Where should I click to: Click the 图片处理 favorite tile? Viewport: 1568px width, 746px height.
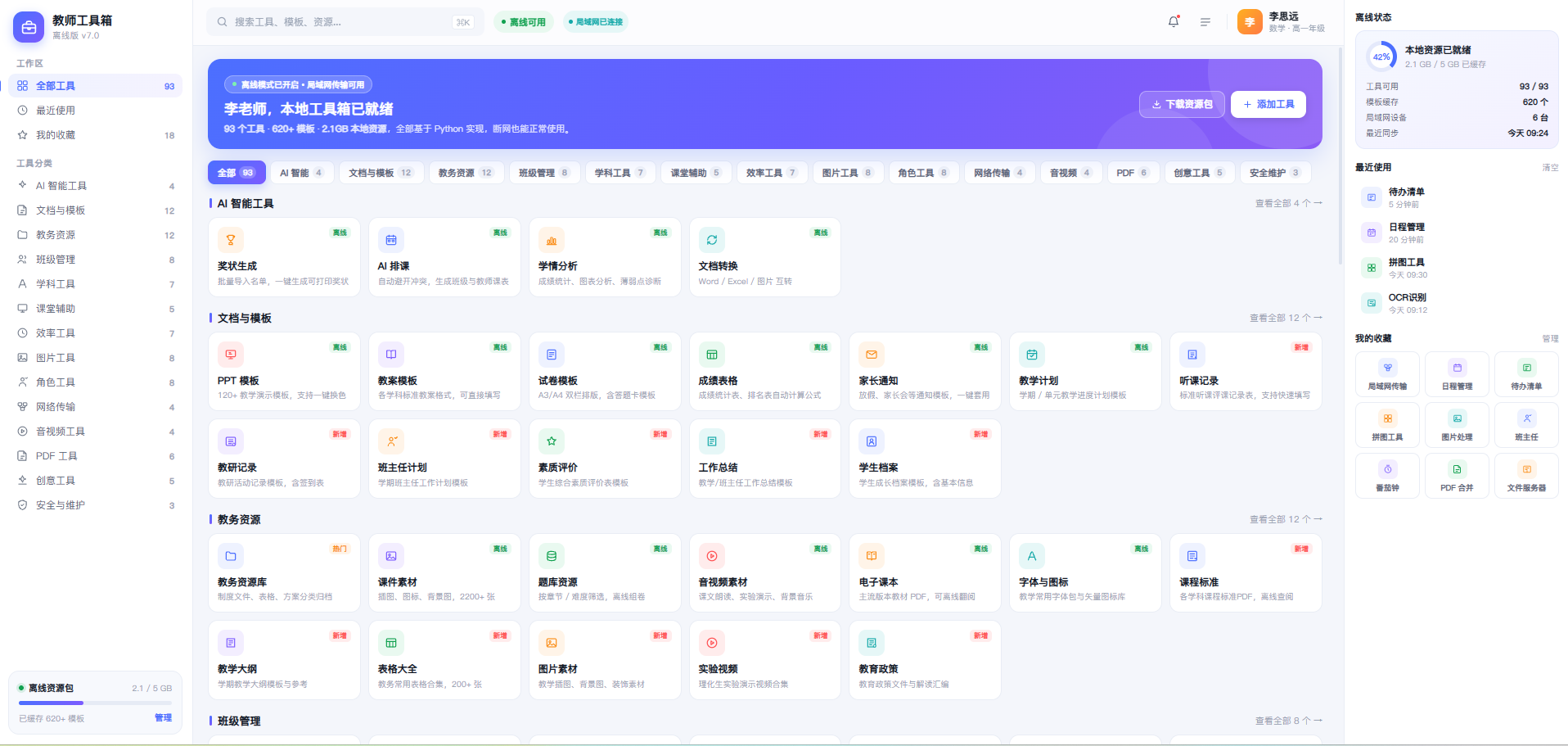1457,425
